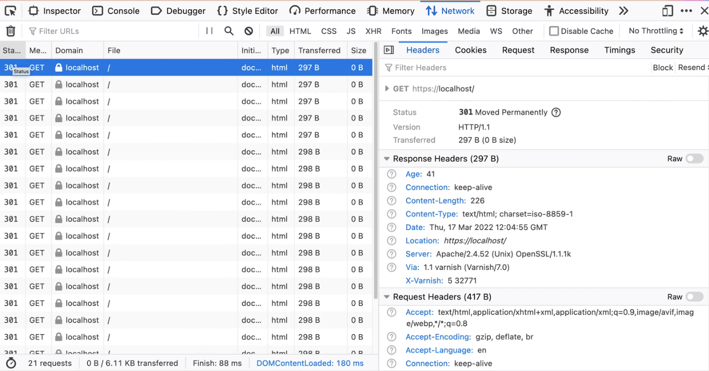Image resolution: width=709 pixels, height=371 pixels.
Task: Select the All filter
Action: click(x=275, y=31)
